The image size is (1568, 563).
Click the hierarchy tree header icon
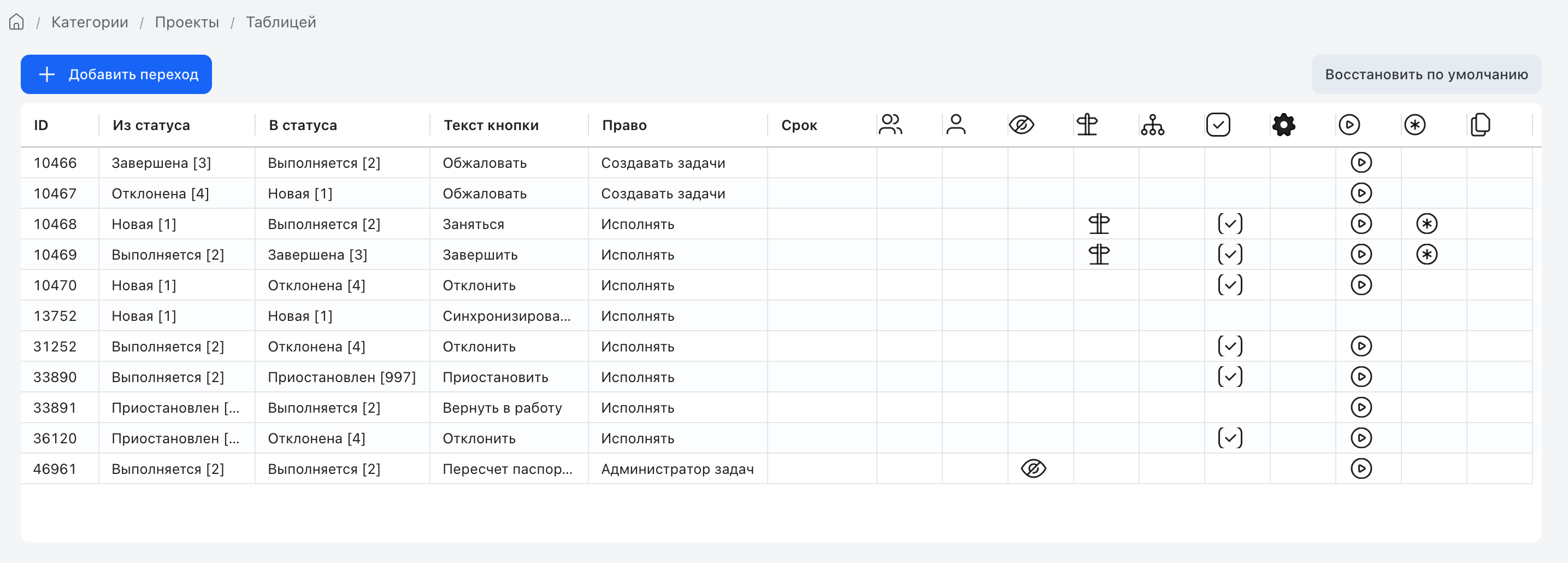1153,125
